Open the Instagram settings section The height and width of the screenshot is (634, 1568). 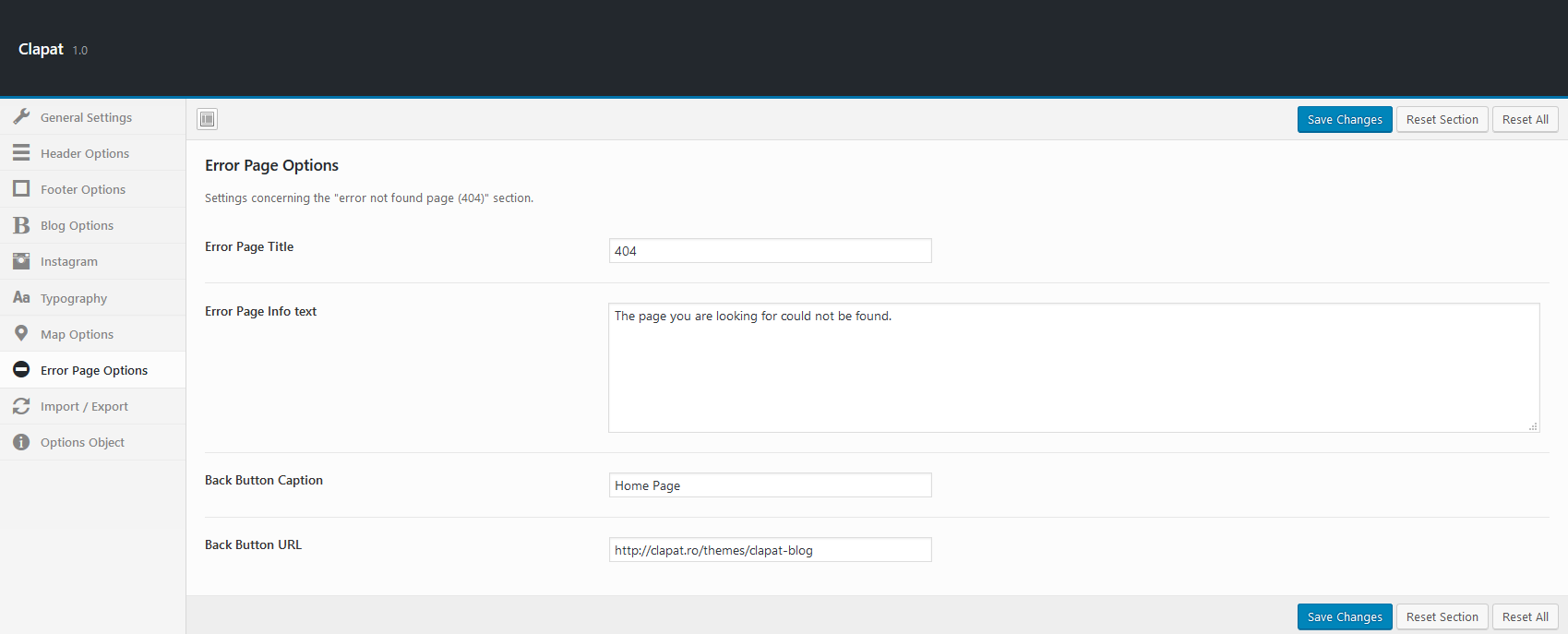(x=92, y=261)
